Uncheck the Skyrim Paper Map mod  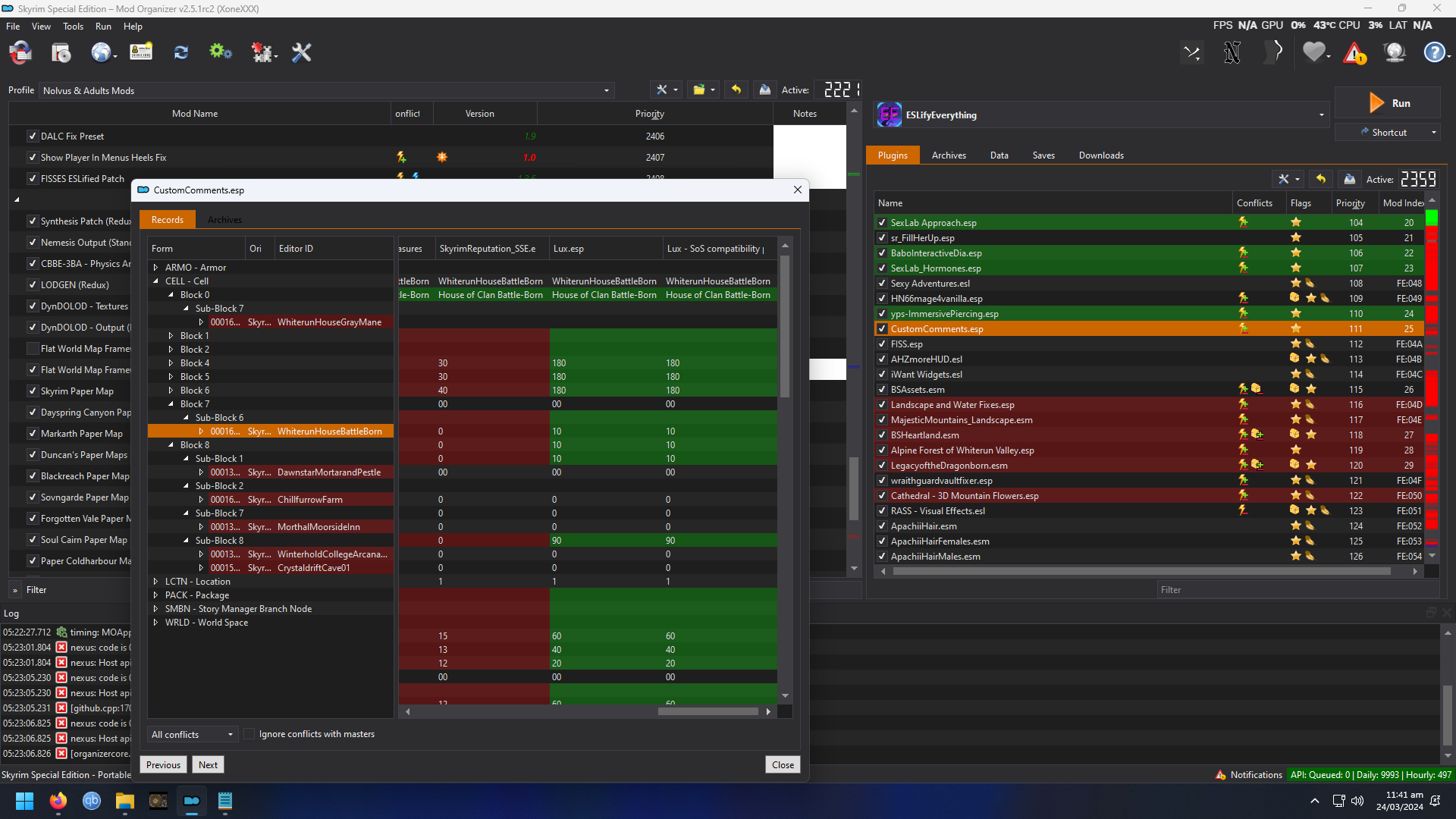coord(33,391)
